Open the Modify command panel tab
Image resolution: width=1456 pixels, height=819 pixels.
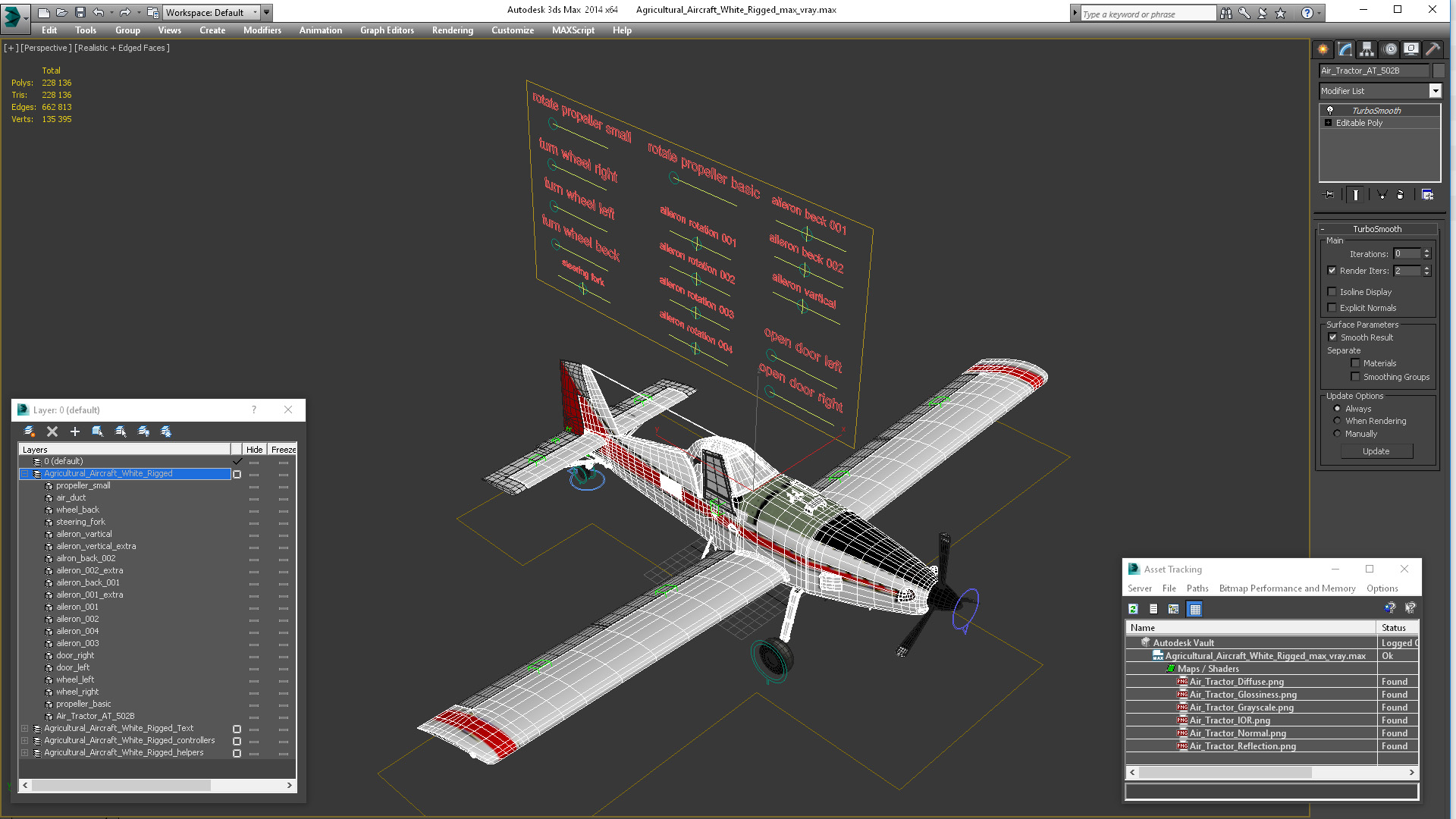pos(1345,49)
